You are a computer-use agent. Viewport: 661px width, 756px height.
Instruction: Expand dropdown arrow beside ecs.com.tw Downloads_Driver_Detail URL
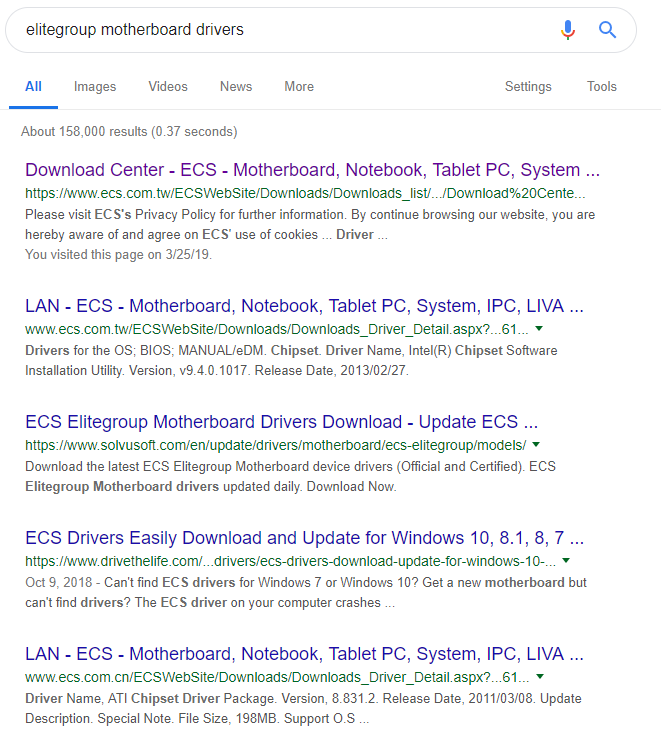tap(539, 329)
